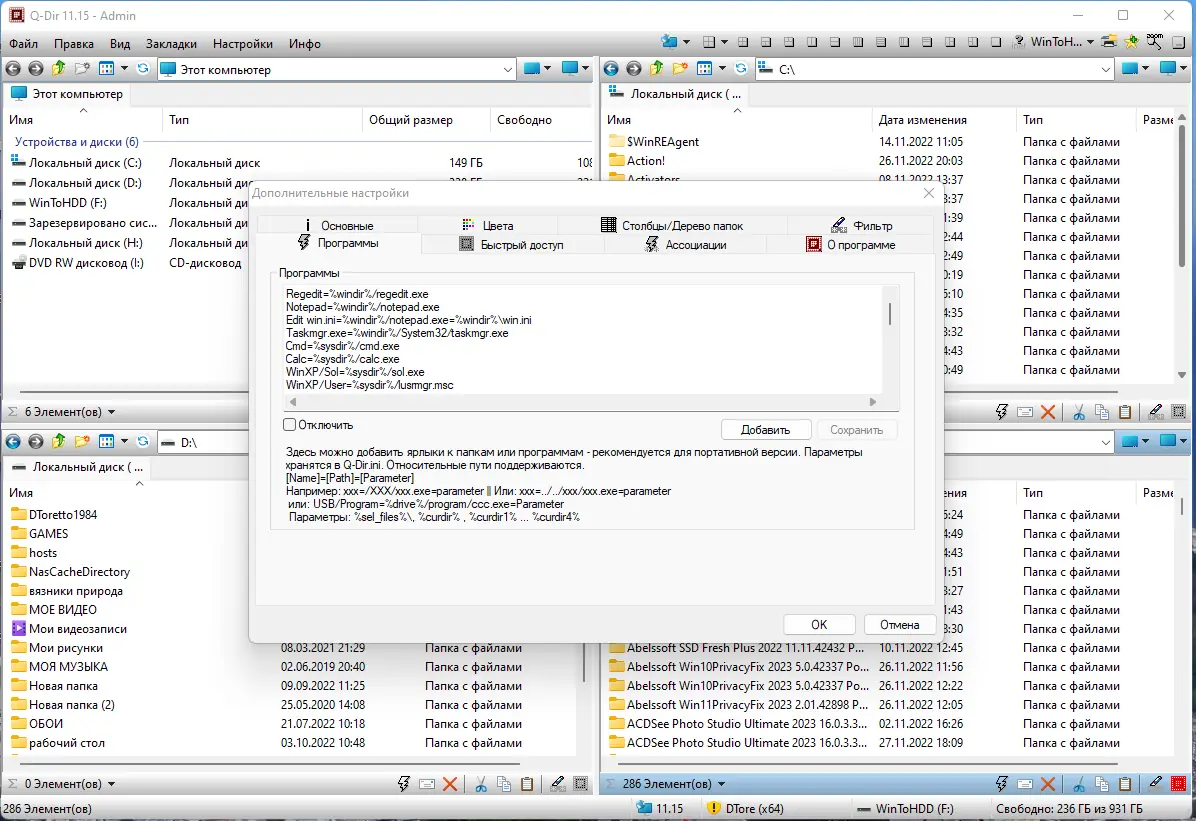Image resolution: width=1196 pixels, height=821 pixels.
Task: Collapse the Устройства и диски group
Action: click(x=76, y=142)
